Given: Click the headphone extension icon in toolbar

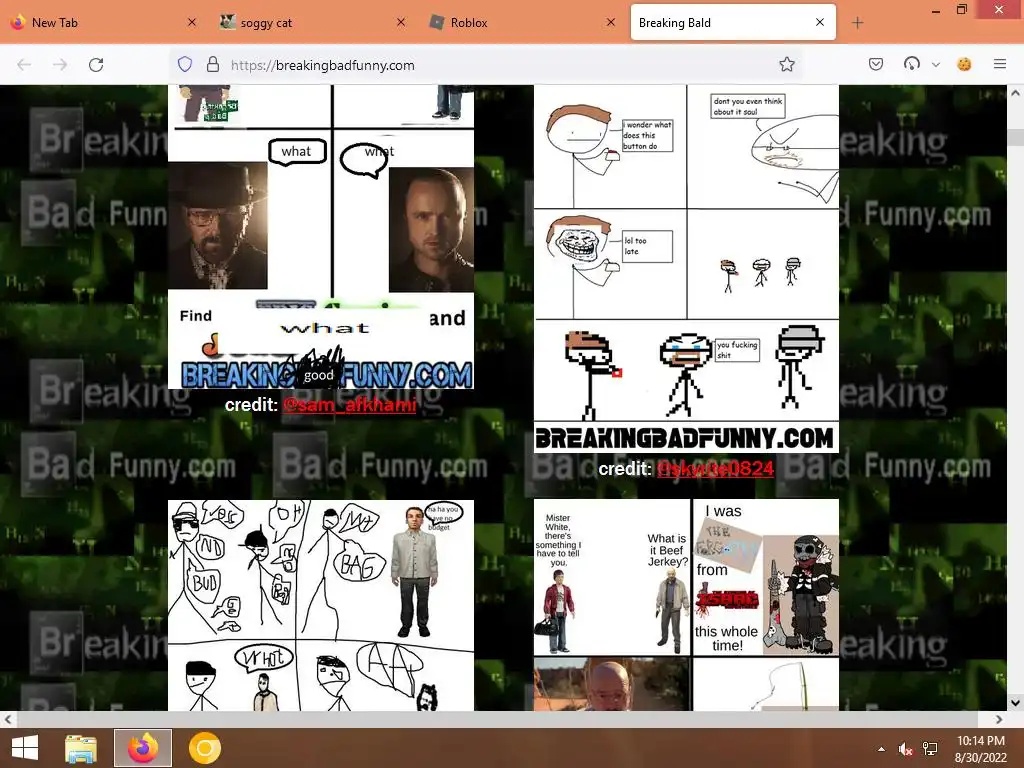Looking at the screenshot, I should click(912, 63).
